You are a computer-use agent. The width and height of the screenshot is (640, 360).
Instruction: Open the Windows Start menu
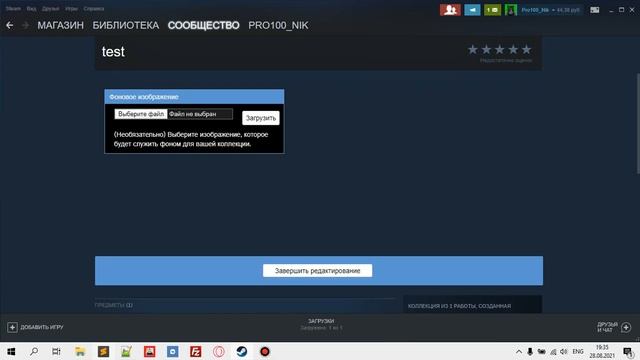(11, 351)
